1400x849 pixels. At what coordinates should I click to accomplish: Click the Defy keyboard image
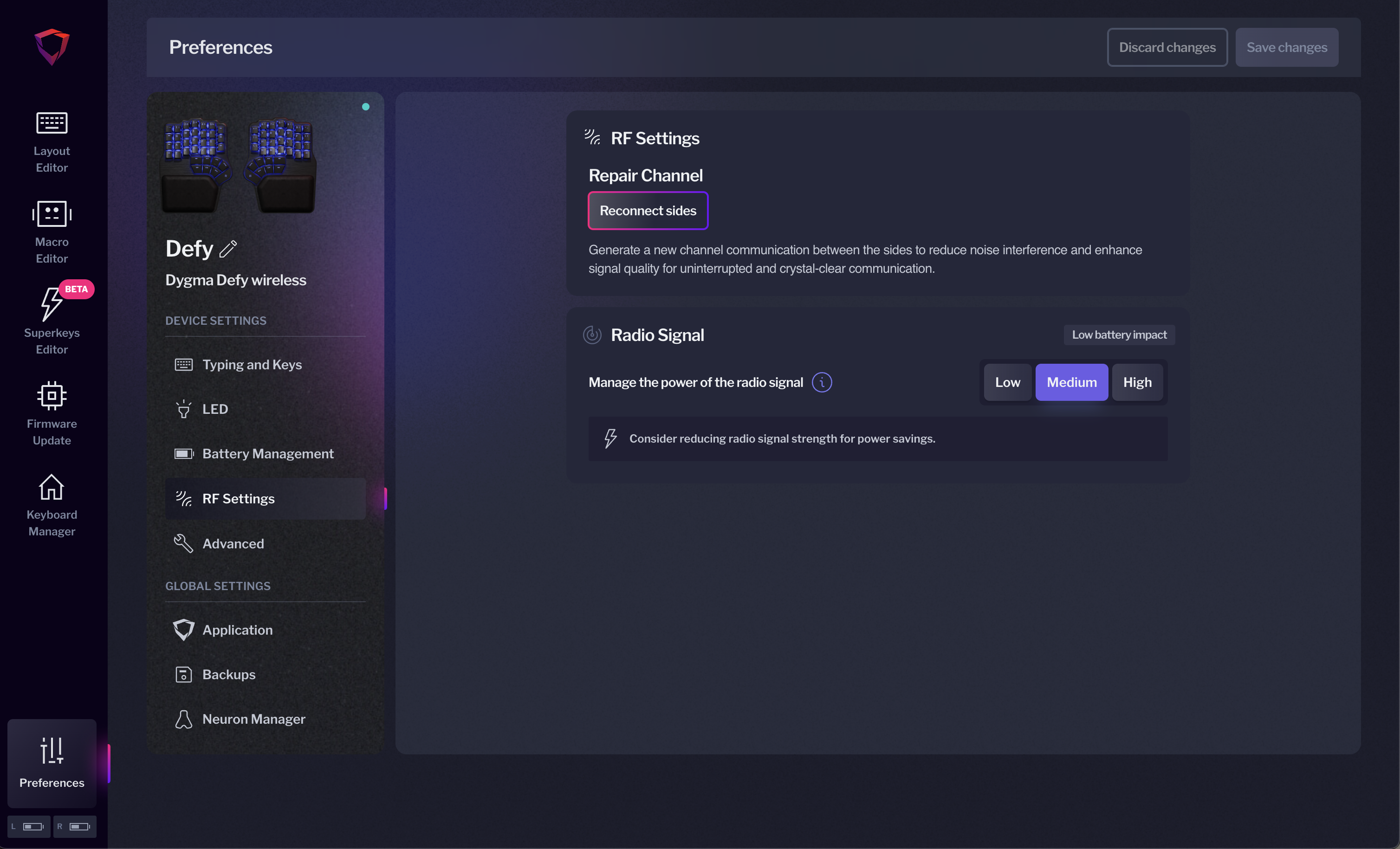238,165
